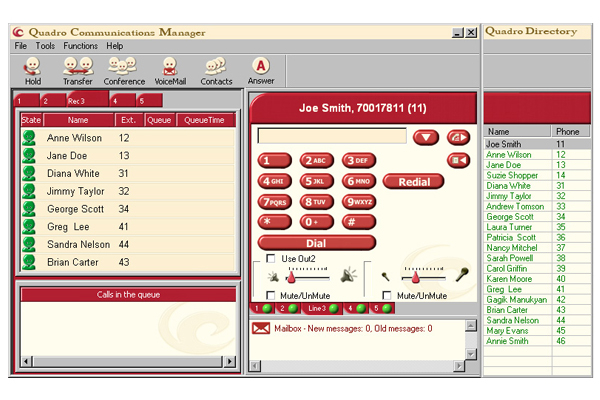Select line tab 1 below dial pad
600x400 pixels.
click(x=262, y=309)
